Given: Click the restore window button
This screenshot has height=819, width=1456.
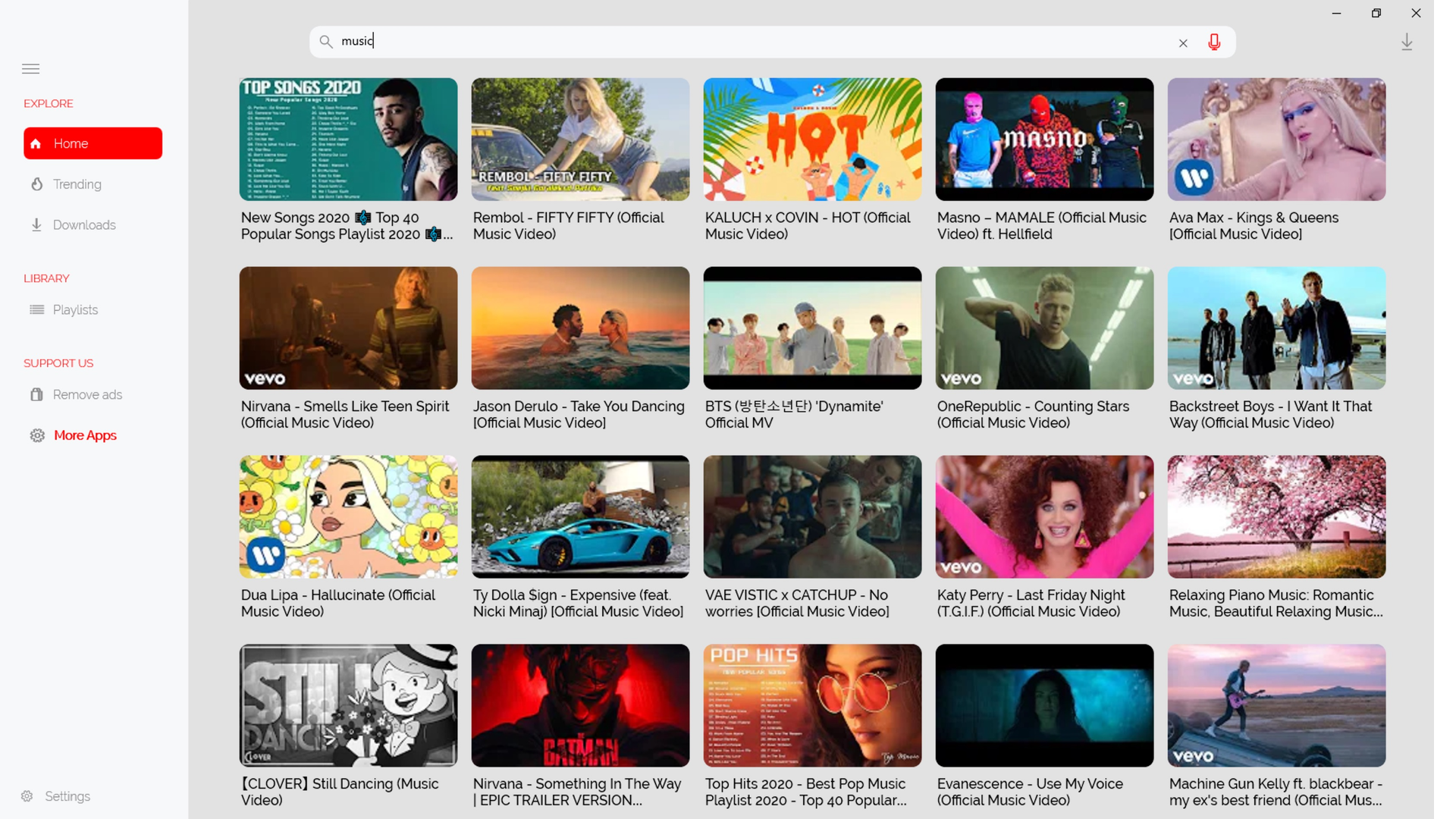Looking at the screenshot, I should click(1376, 13).
